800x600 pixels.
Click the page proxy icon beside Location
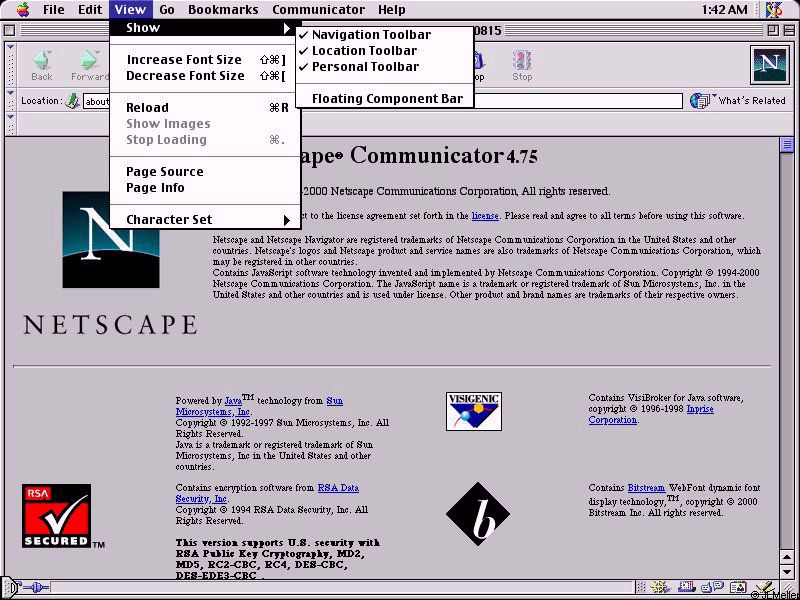73,101
